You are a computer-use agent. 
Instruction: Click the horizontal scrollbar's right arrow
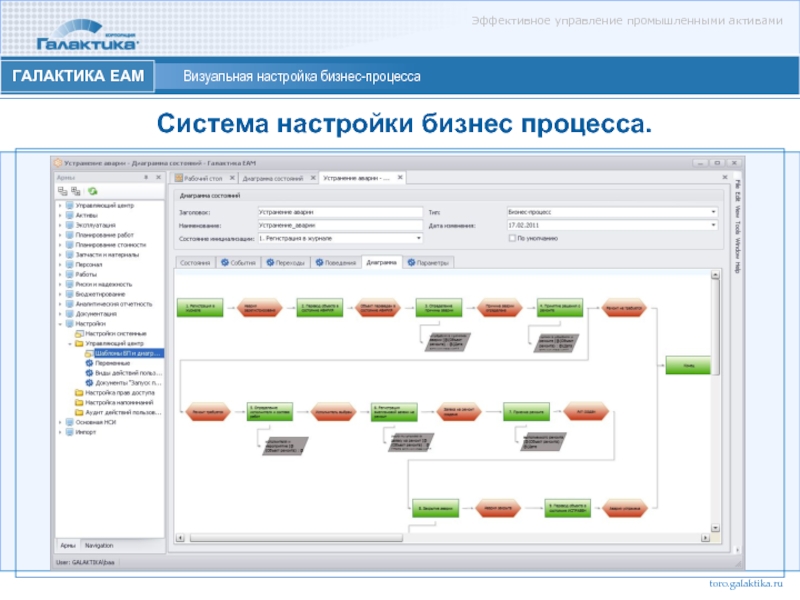click(x=705, y=538)
